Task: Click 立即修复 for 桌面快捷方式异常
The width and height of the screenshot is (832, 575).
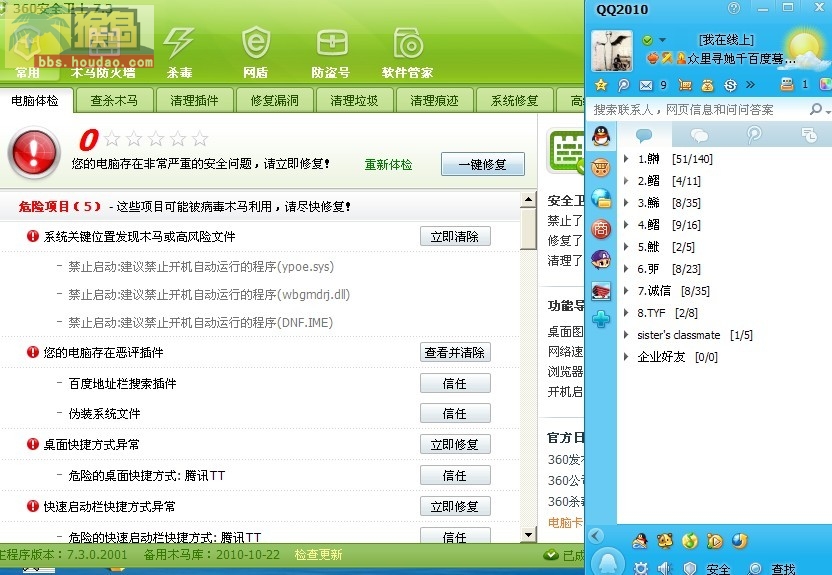Action: 455,444
